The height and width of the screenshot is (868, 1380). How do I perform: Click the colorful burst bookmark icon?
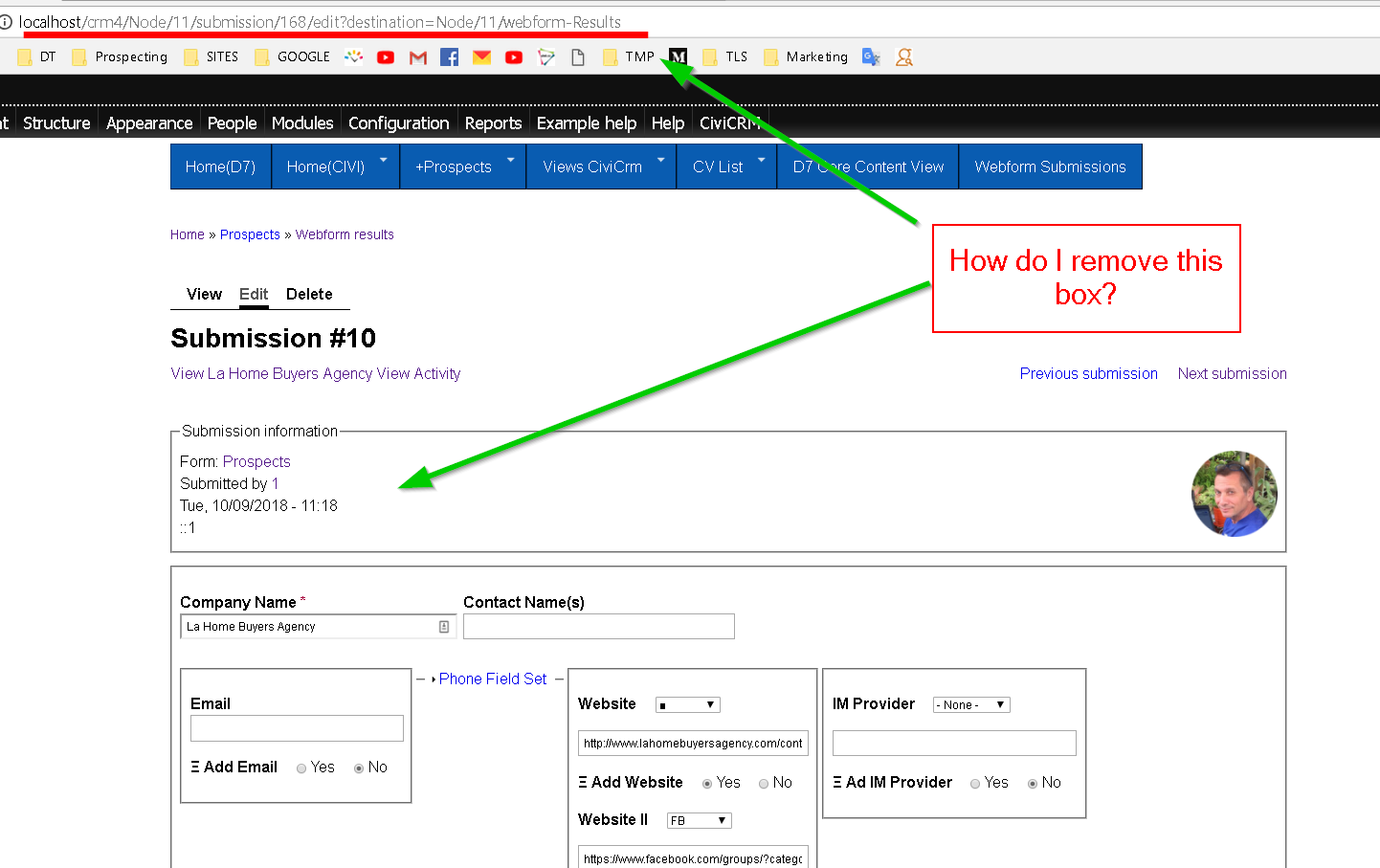(354, 57)
